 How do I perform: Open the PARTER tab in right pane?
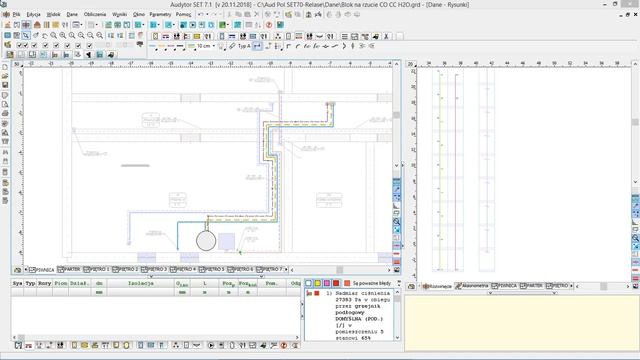[531, 286]
